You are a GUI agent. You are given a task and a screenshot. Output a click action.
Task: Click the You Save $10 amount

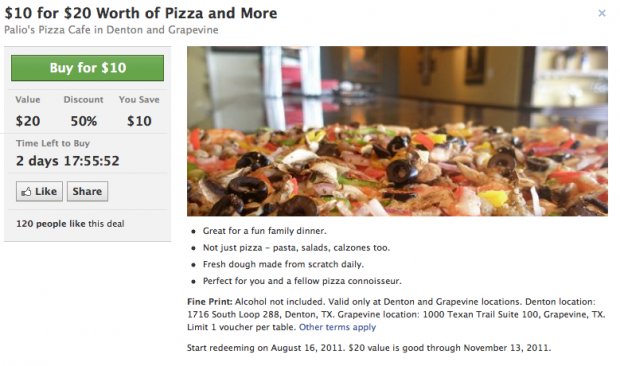139,121
